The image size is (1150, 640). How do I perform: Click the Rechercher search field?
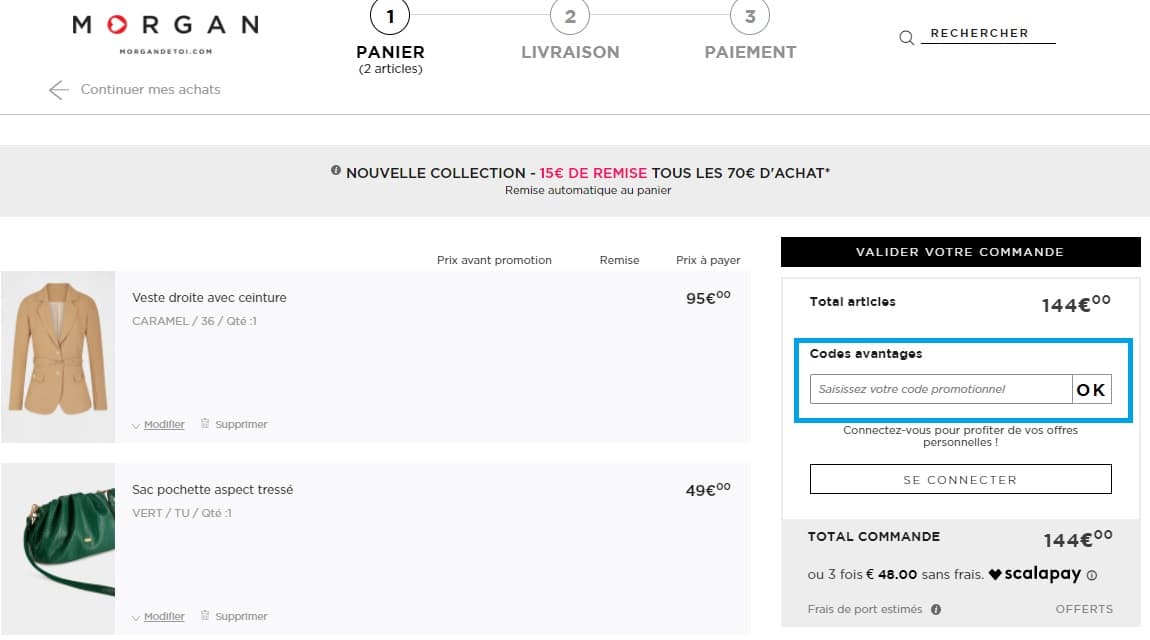pos(987,34)
